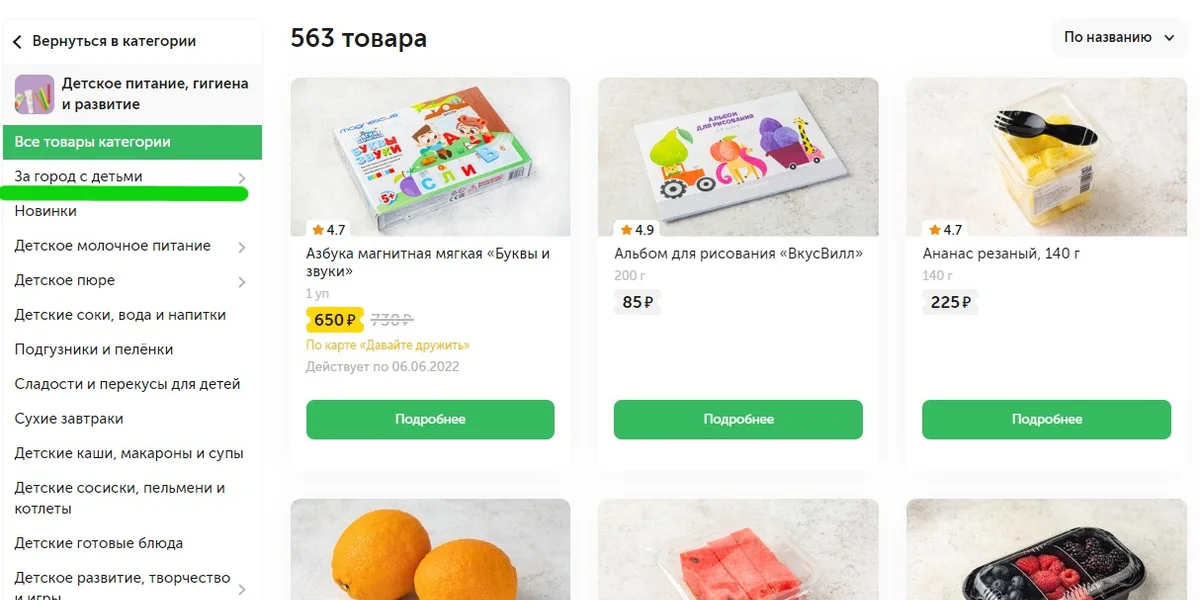
Task: Open the 'Давайте дружить' card link
Action: [387, 343]
